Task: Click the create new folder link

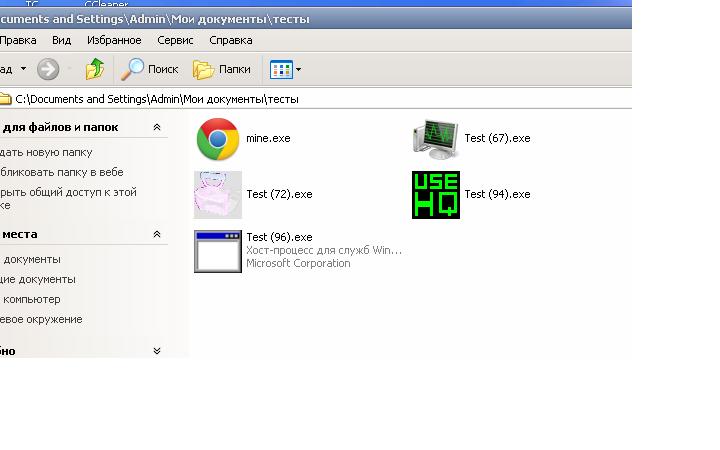Action: (x=46, y=152)
